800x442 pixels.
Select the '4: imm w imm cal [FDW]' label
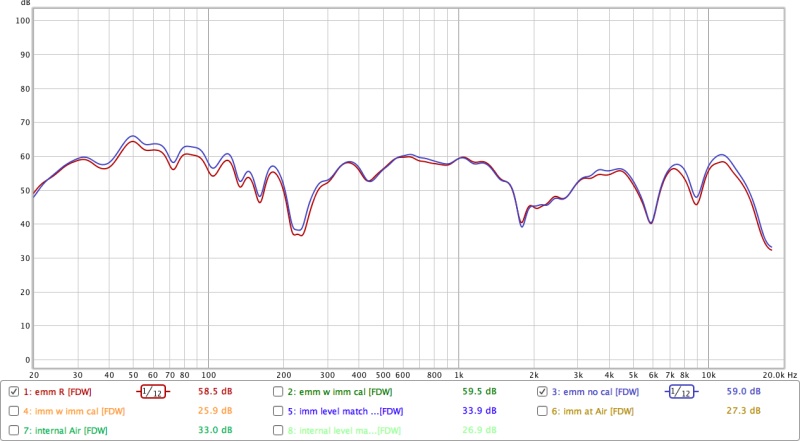point(74,411)
